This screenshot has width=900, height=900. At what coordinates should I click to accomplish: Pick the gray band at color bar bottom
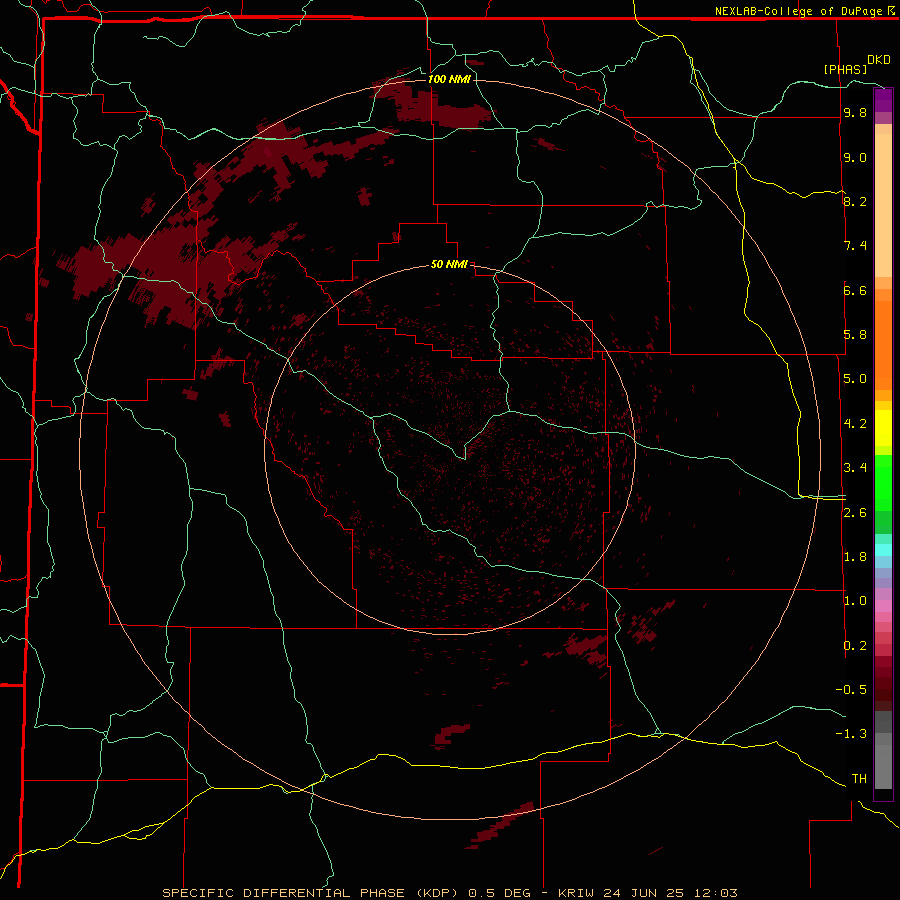click(883, 766)
